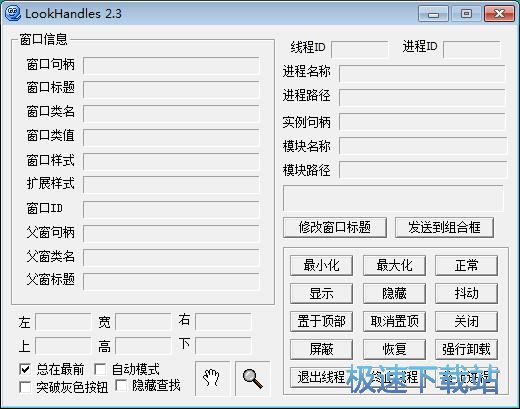Focus the 模块名称 input field

pos(423,146)
